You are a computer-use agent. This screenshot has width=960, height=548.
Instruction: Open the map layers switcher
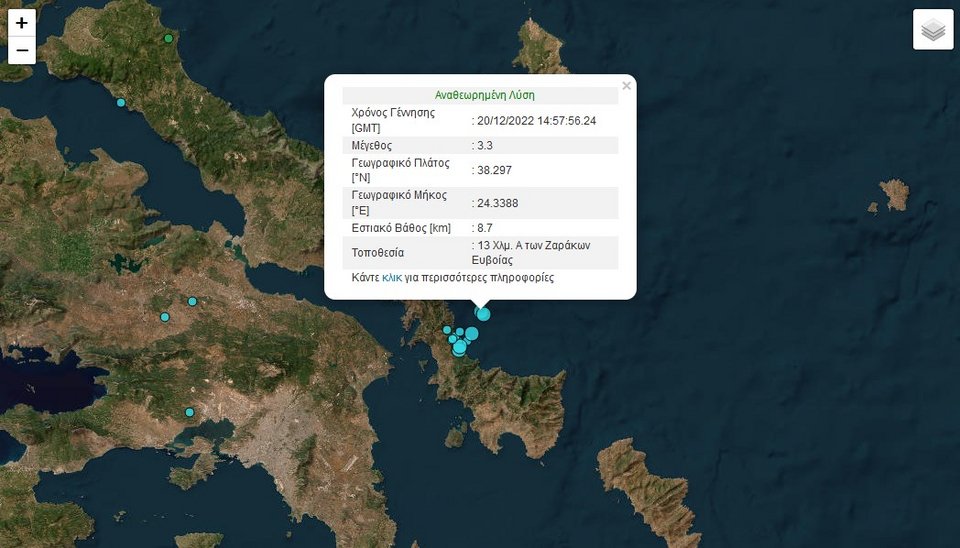click(x=933, y=29)
